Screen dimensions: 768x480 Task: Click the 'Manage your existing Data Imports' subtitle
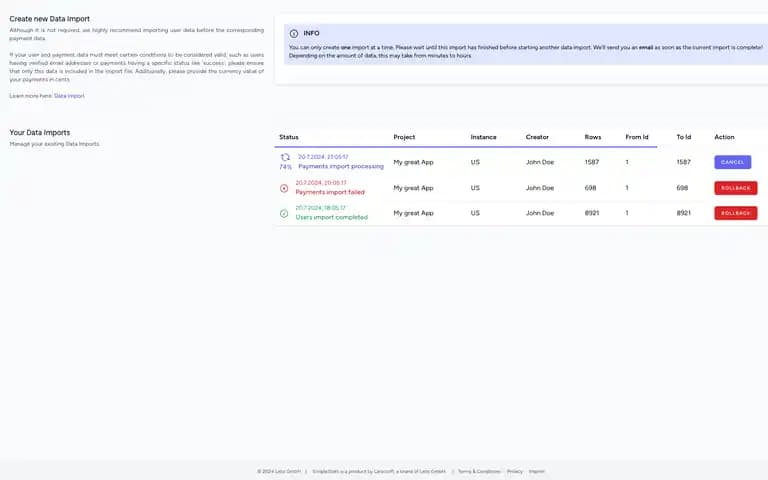(x=54, y=144)
